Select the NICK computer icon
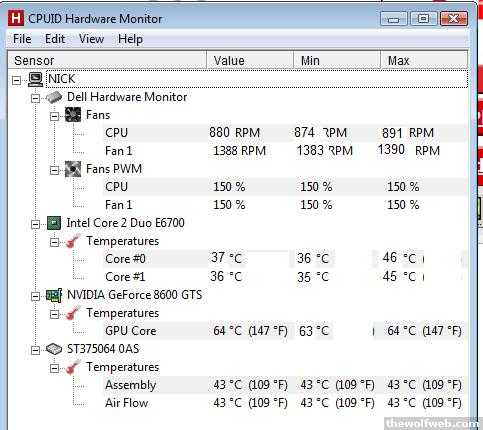This screenshot has height=430, width=483. click(35, 79)
